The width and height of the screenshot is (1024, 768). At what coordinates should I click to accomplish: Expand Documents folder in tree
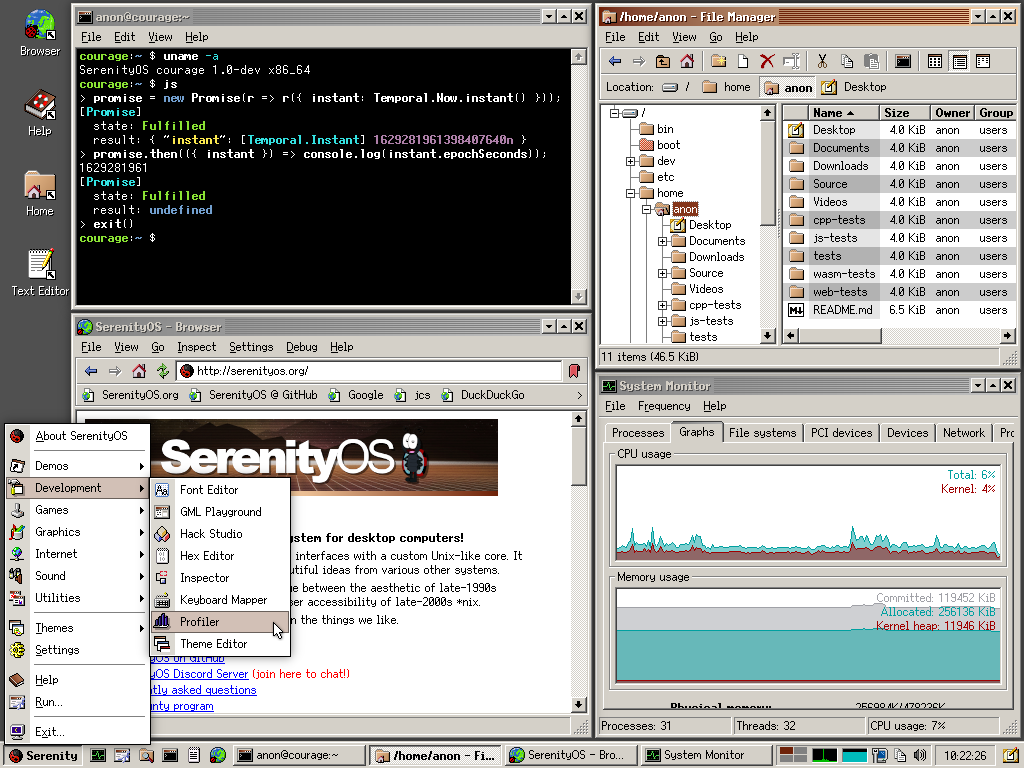[x=662, y=241]
